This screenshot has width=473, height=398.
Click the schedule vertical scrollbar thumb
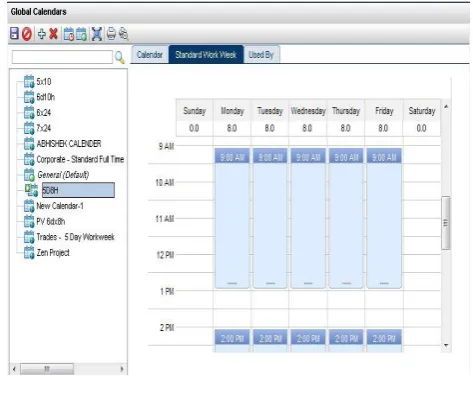(446, 223)
